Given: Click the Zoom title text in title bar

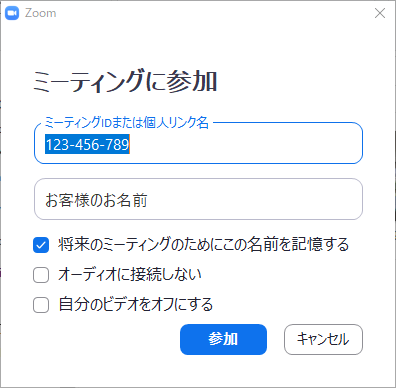Looking at the screenshot, I should click(x=40, y=13).
